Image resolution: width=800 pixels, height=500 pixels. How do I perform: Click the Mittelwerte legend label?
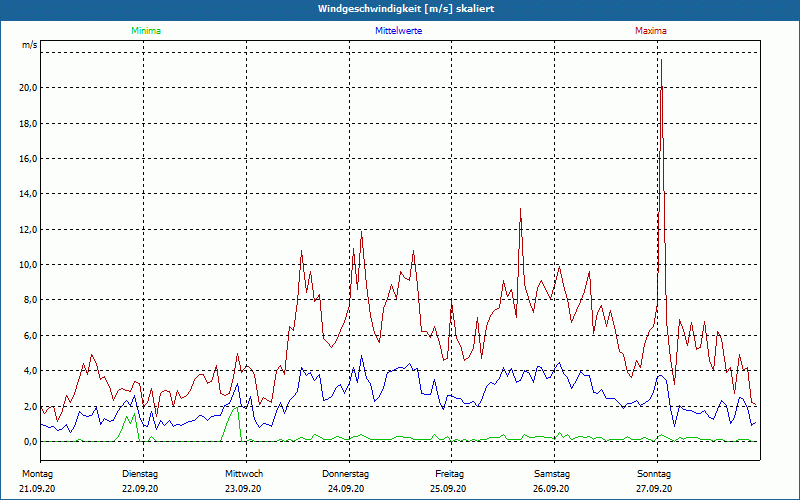[398, 31]
